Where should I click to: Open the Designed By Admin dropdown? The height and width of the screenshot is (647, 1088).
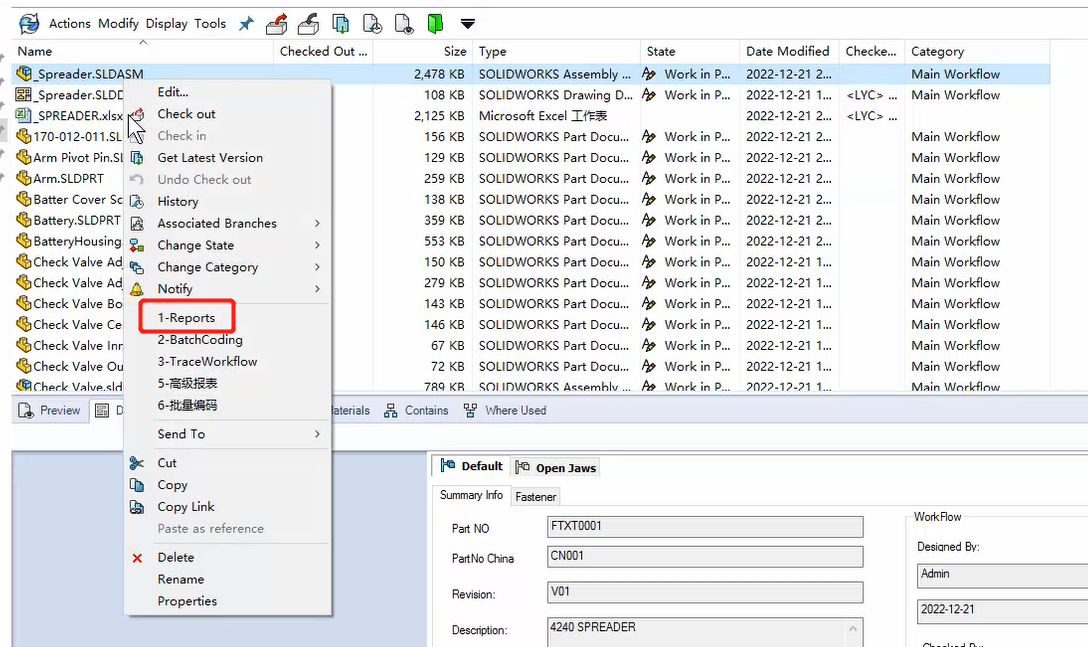click(1000, 574)
